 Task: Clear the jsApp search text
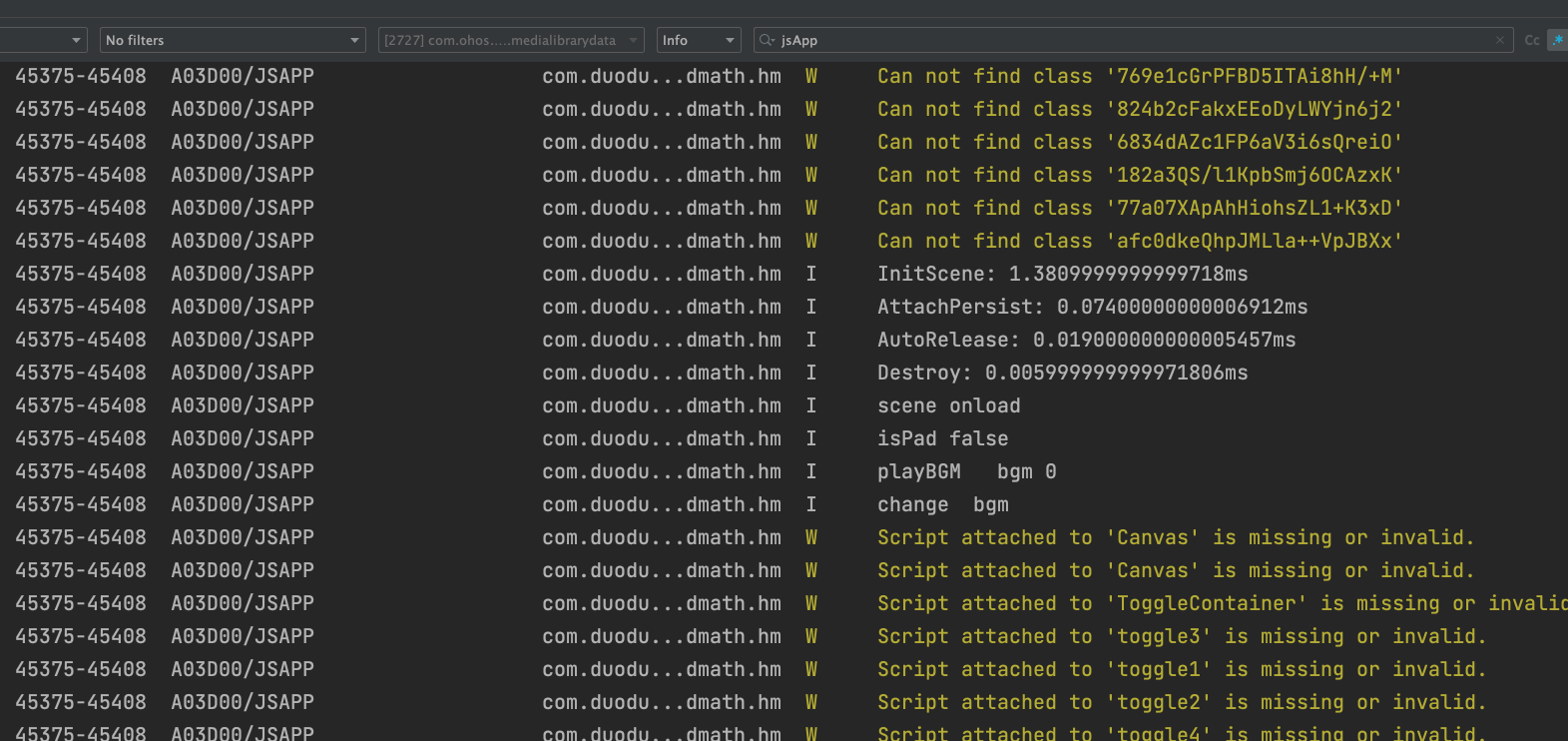pyautogui.click(x=1499, y=41)
